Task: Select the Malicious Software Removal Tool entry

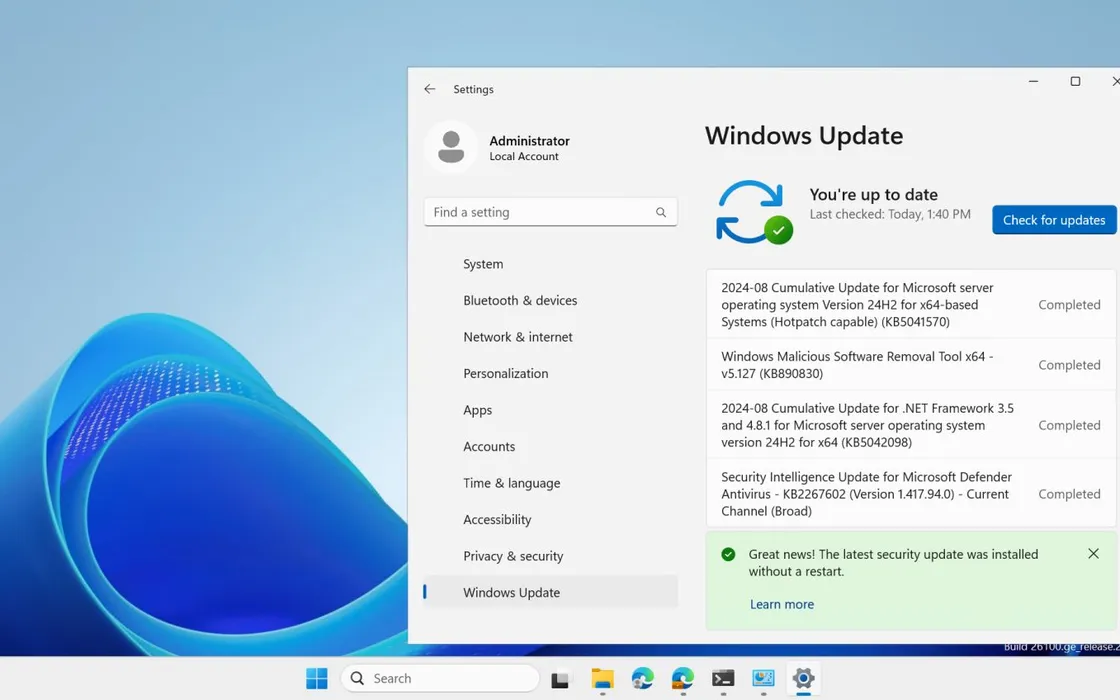Action: [x=910, y=364]
